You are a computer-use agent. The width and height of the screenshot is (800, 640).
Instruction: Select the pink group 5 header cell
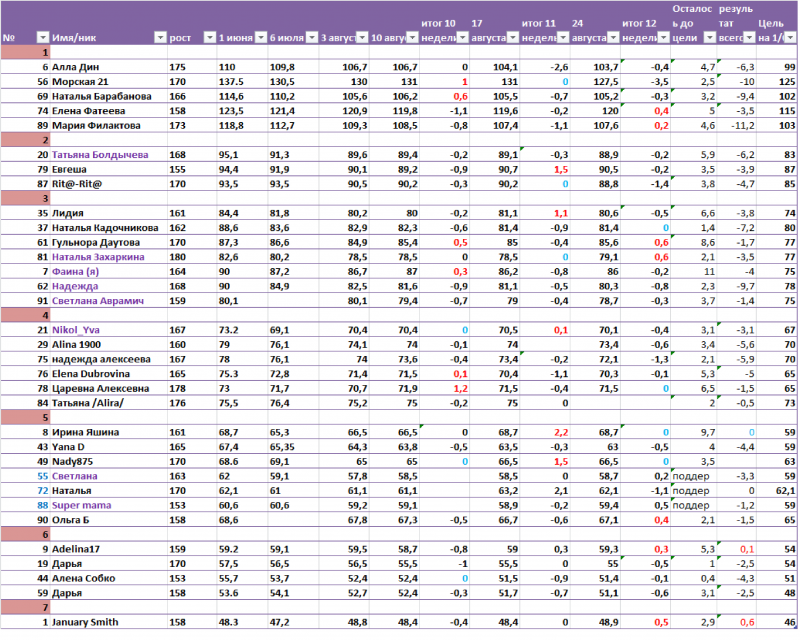click(x=28, y=417)
